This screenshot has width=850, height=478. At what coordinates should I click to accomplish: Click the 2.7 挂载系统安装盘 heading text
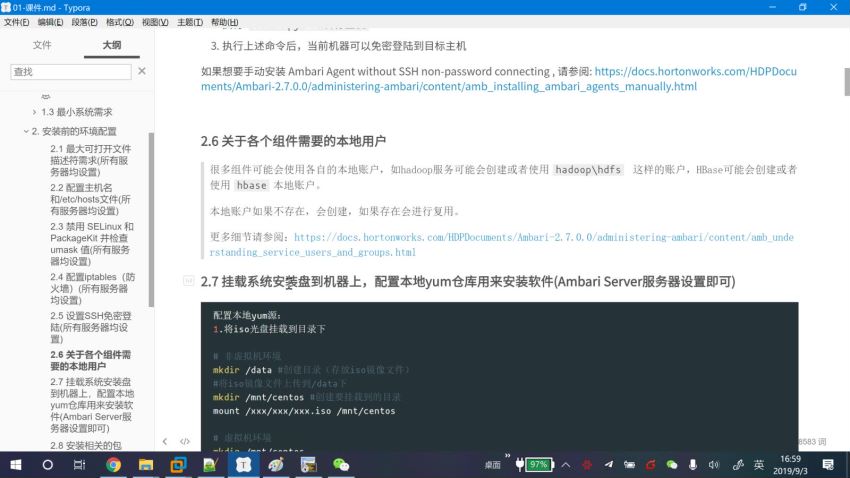point(468,281)
